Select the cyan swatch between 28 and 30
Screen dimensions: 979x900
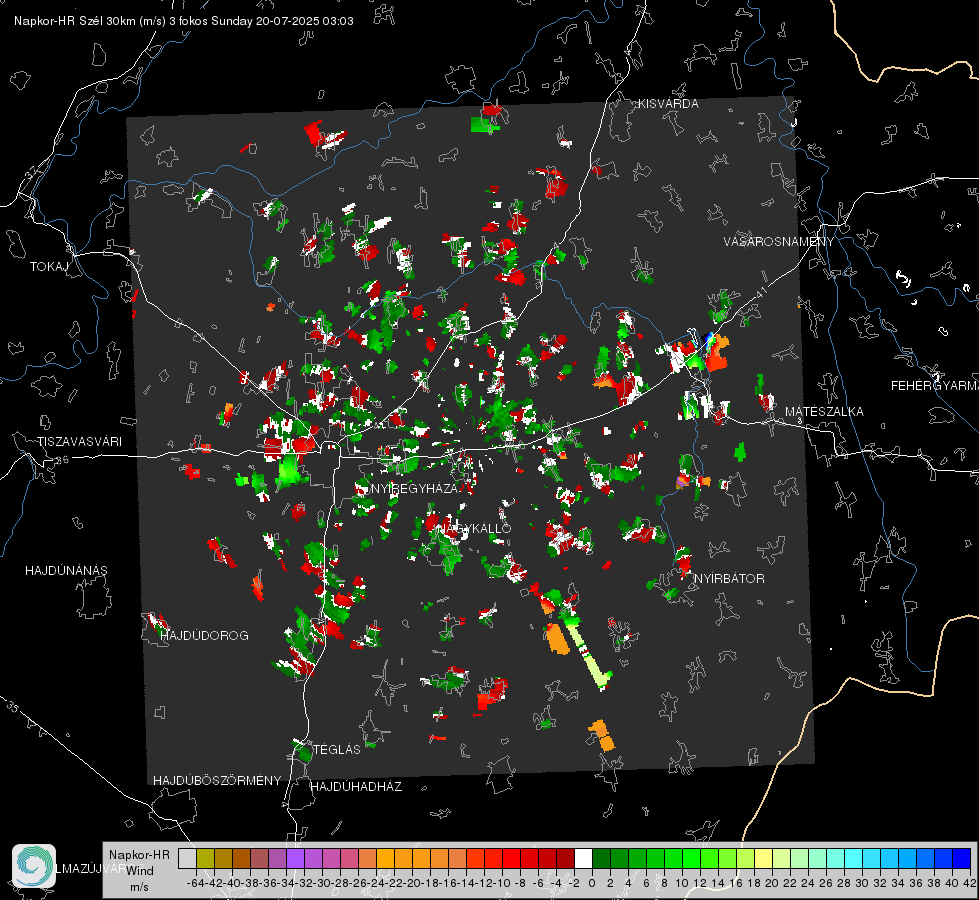tap(854, 858)
